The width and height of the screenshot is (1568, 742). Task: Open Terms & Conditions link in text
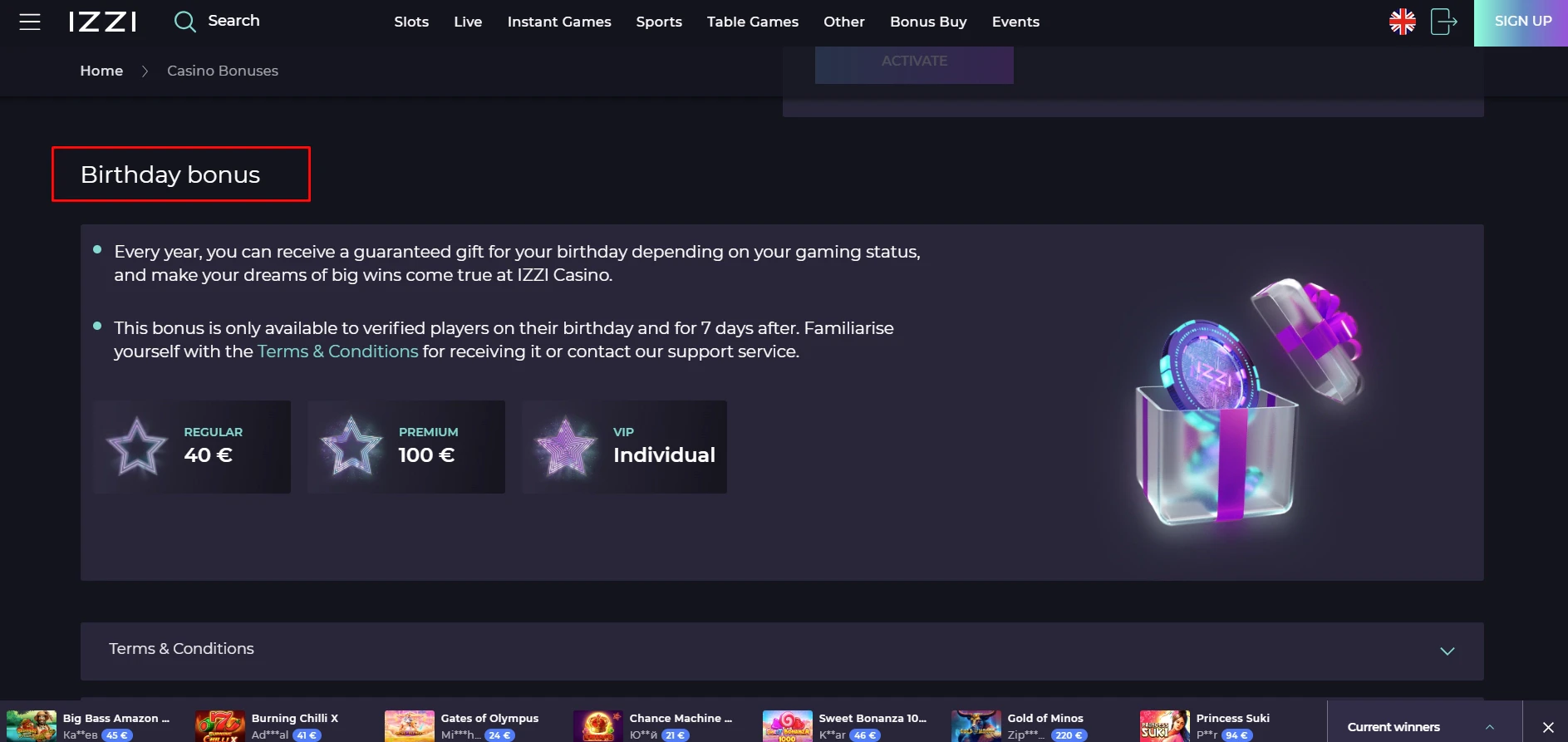click(337, 351)
